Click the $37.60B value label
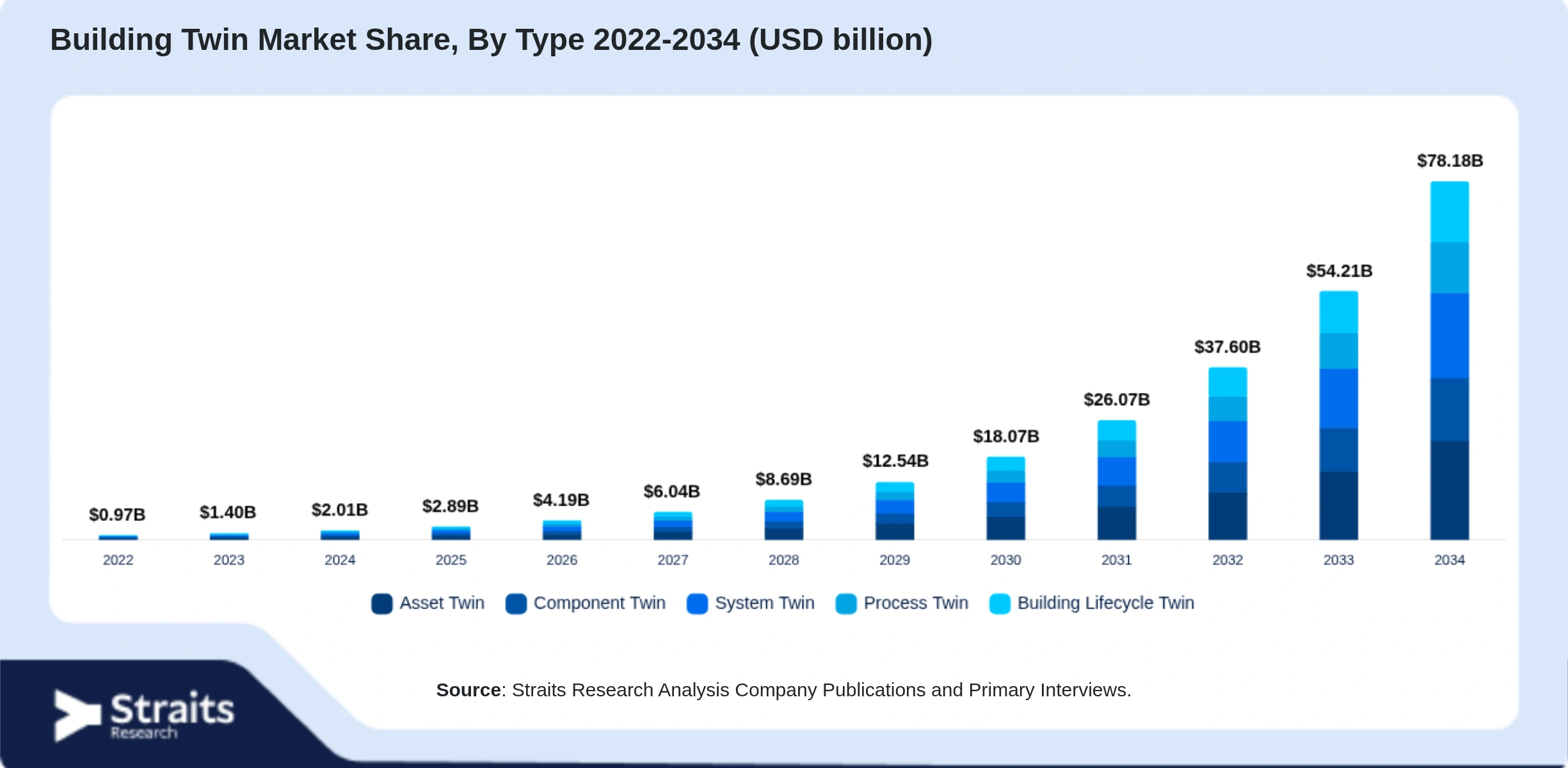 tap(1228, 347)
